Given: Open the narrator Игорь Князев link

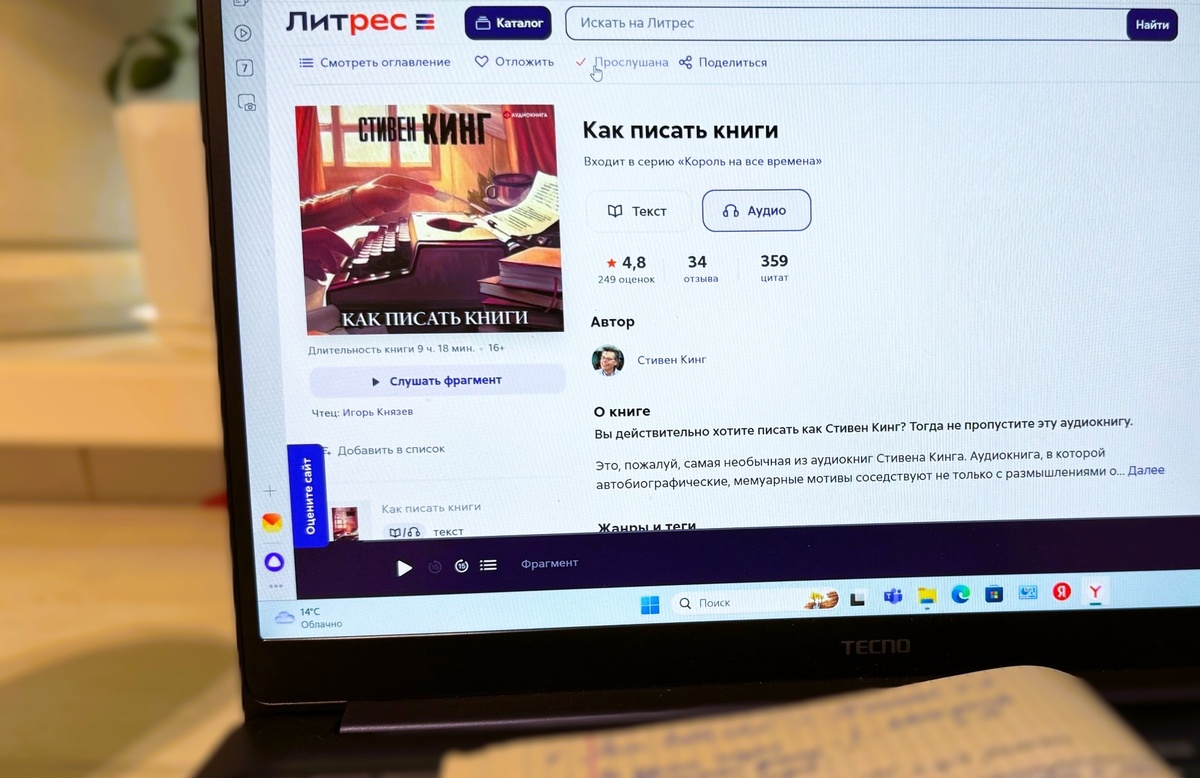Looking at the screenshot, I should point(377,412).
